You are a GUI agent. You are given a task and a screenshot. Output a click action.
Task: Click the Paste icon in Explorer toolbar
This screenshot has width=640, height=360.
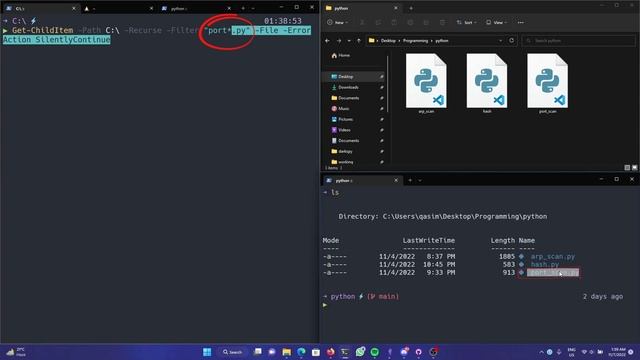coord(394,22)
